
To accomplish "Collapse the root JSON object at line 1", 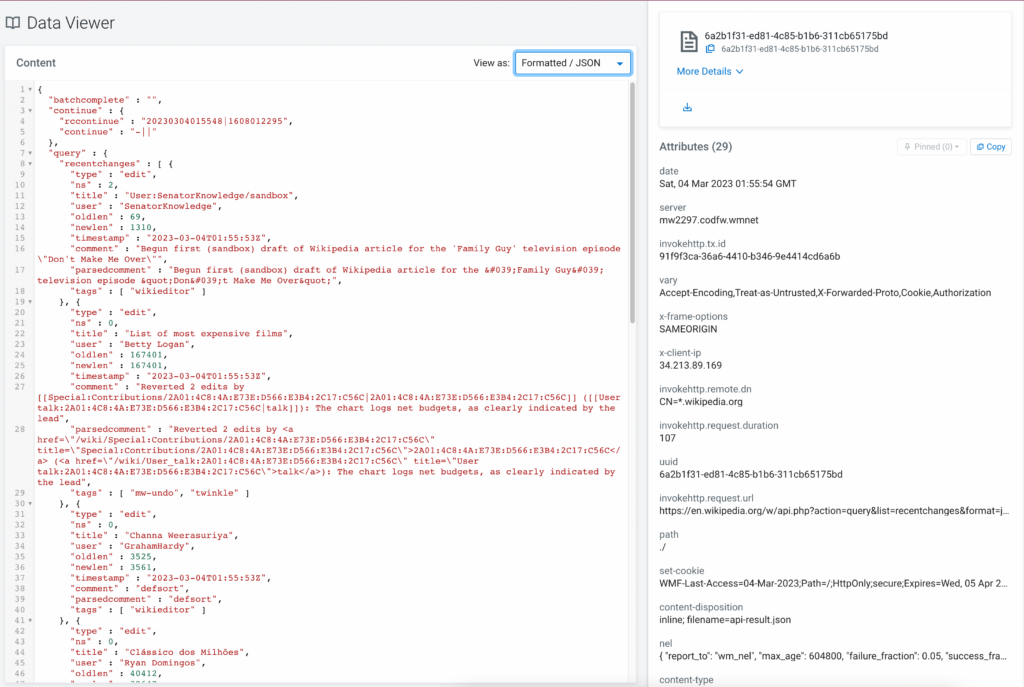I will tap(29, 90).
